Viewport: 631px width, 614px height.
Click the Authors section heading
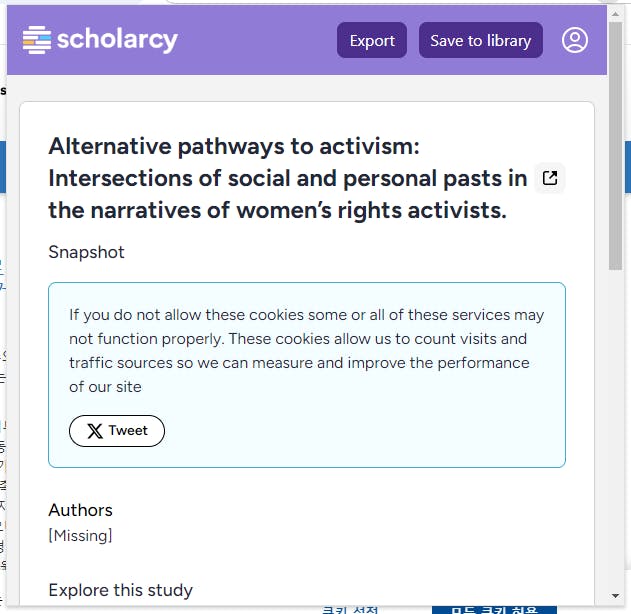[x=81, y=510]
